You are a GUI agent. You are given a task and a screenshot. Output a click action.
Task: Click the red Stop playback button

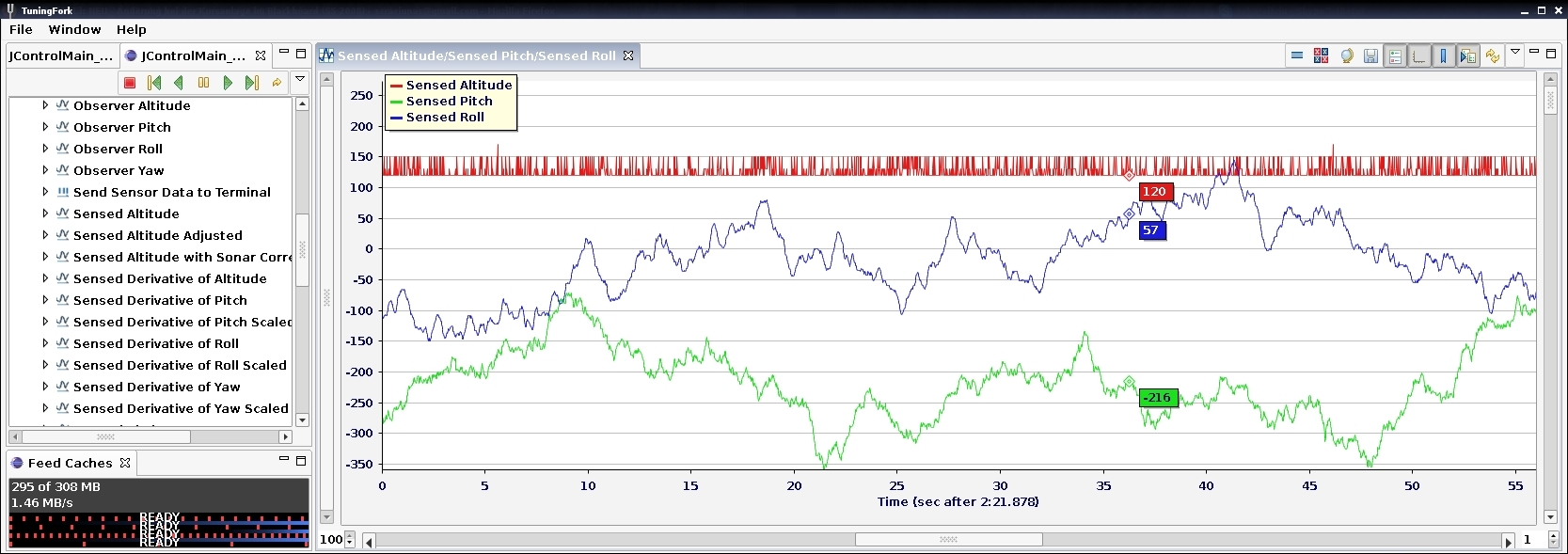pos(130,83)
